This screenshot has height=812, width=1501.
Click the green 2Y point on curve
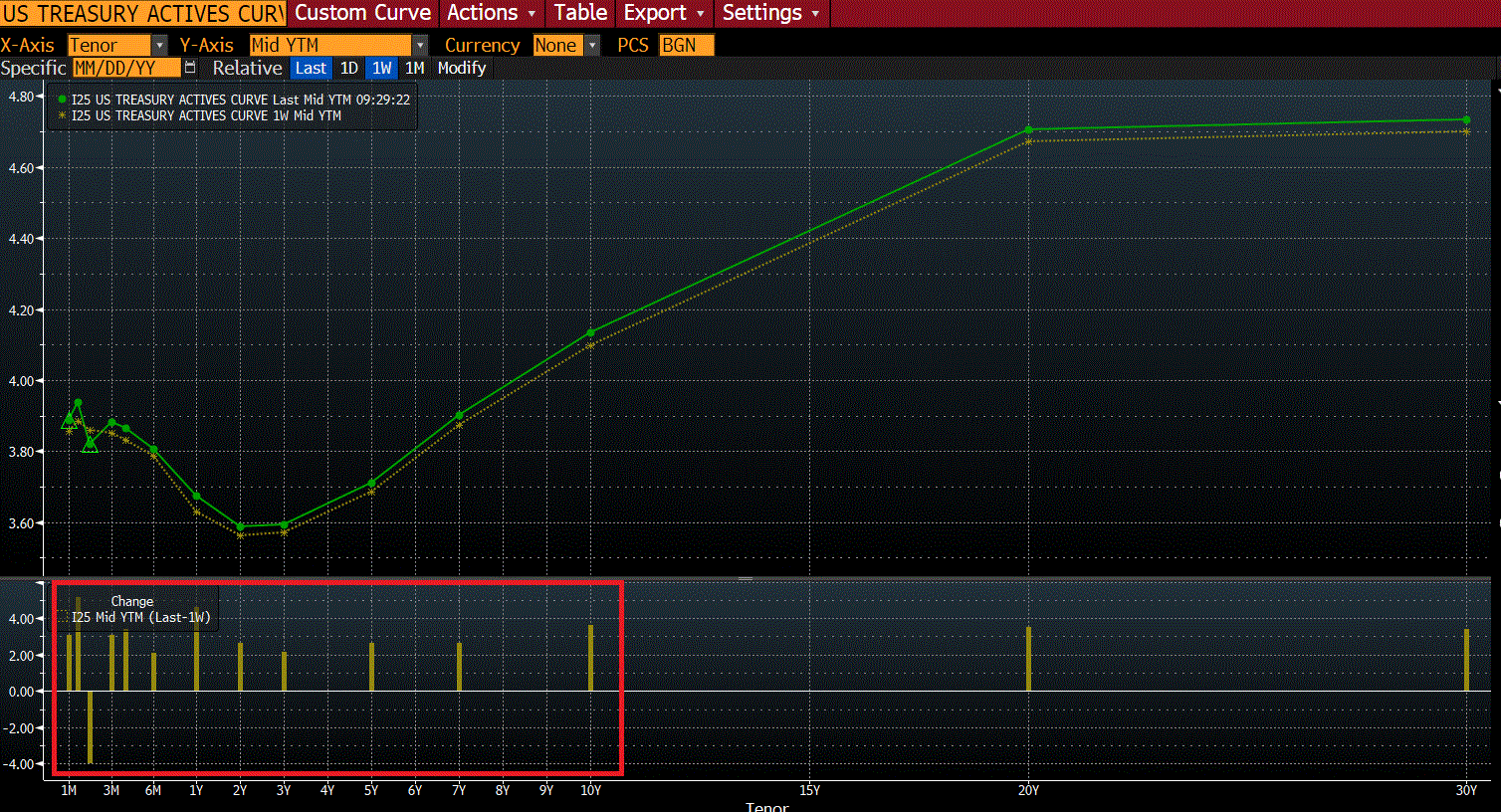click(x=240, y=527)
